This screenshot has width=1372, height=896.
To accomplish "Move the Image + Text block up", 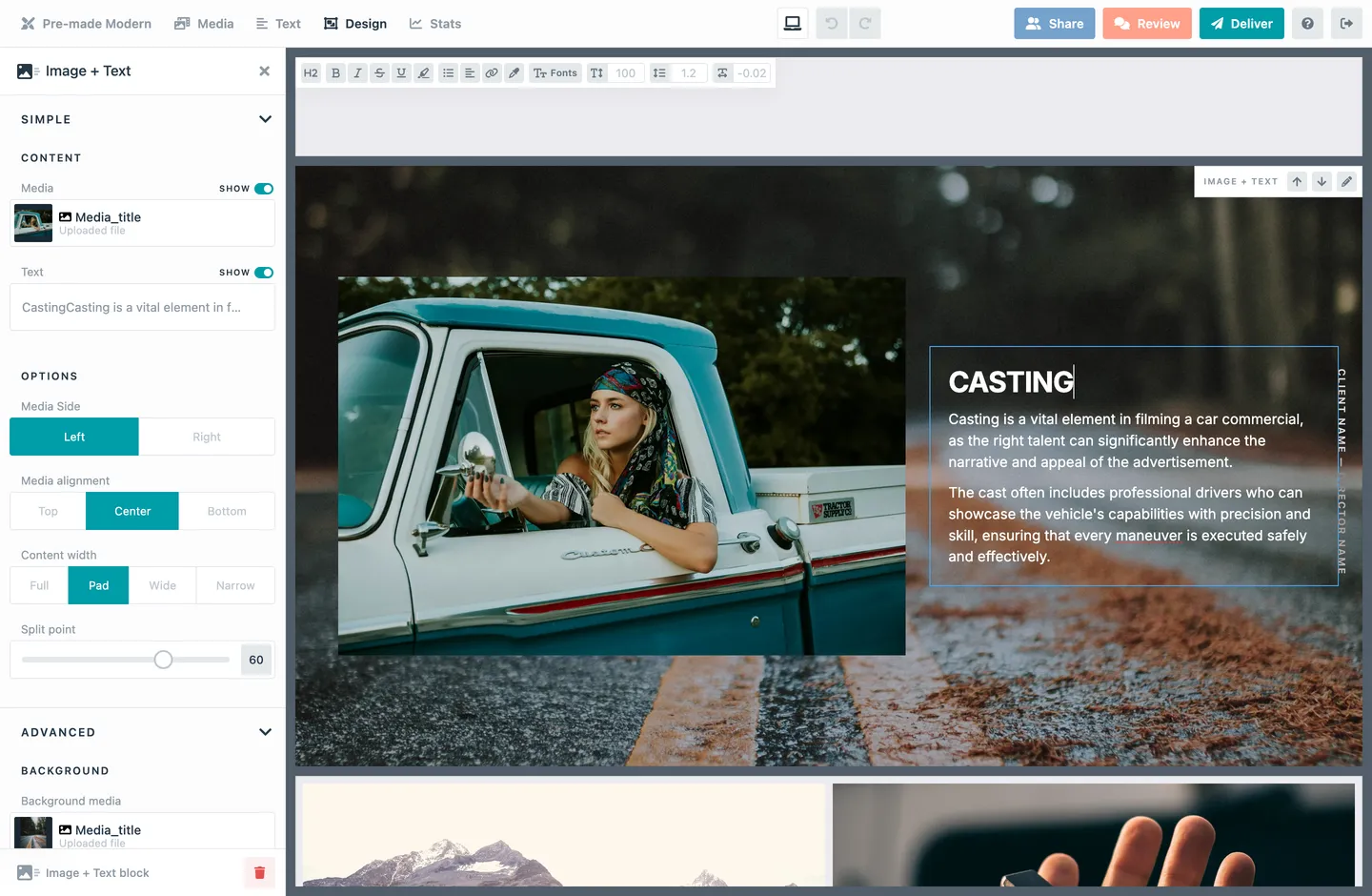I will click(x=1297, y=182).
